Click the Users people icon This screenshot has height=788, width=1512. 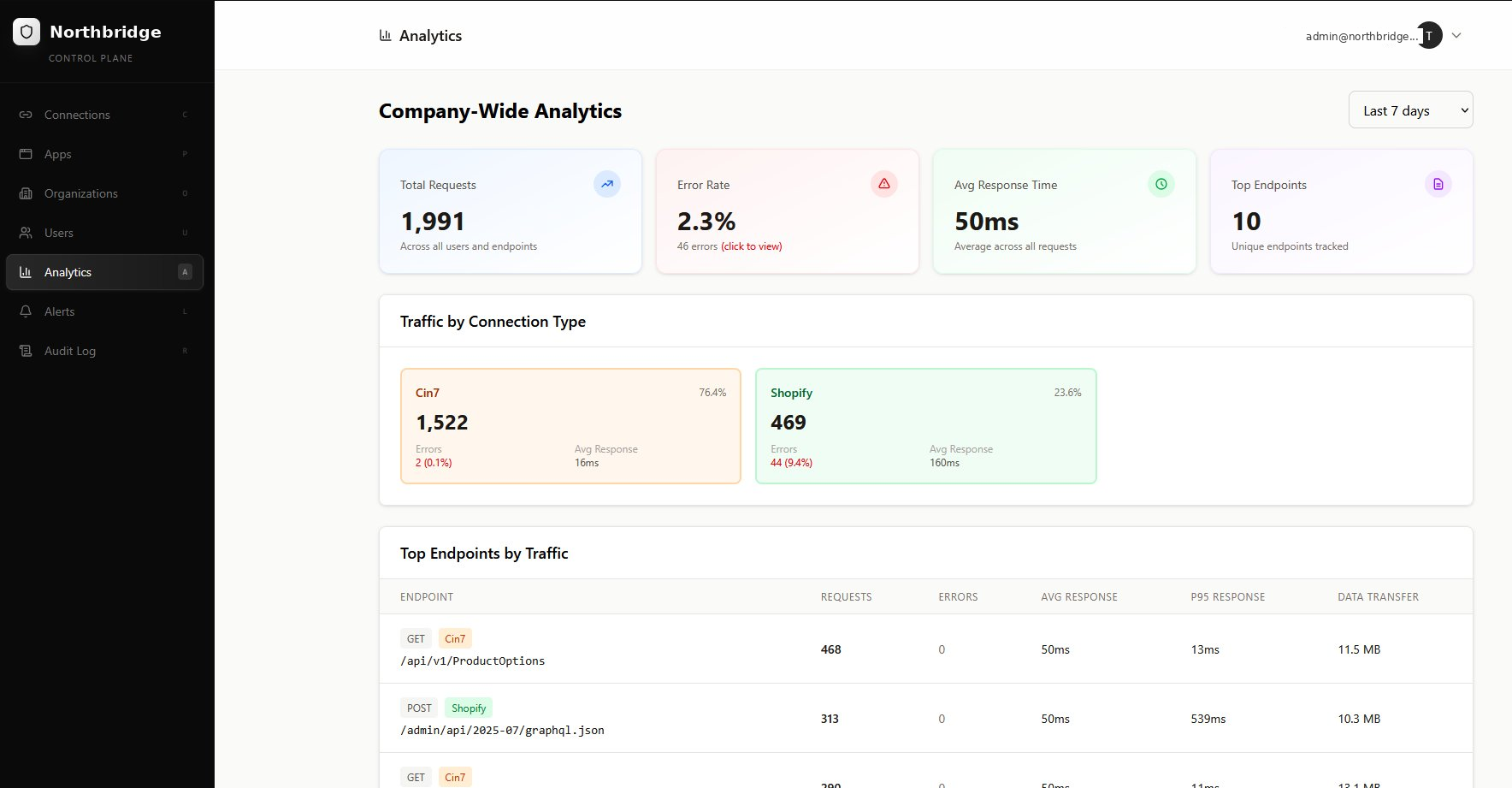[x=26, y=233]
